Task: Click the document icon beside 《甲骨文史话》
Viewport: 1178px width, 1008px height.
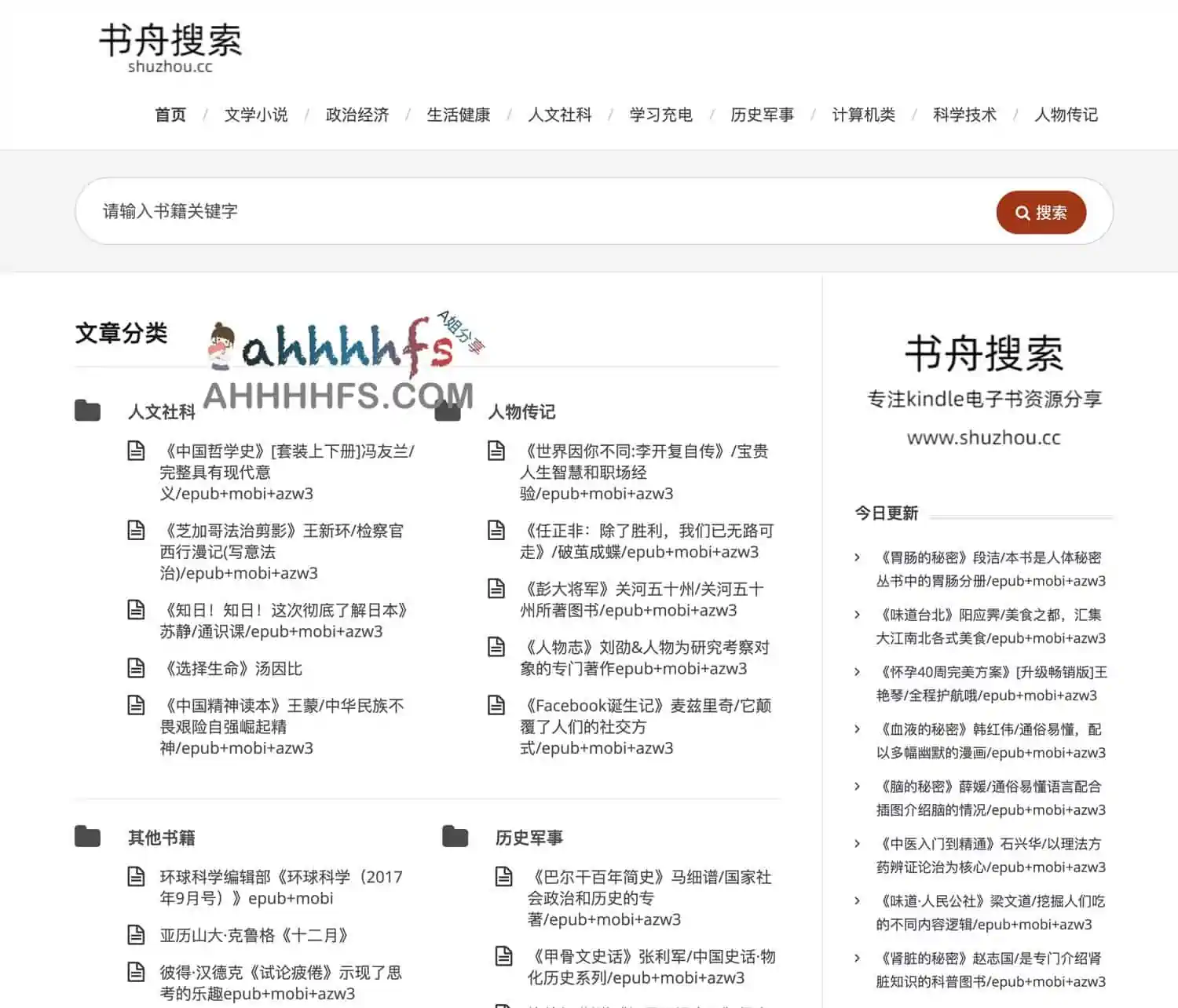Action: 505,956
